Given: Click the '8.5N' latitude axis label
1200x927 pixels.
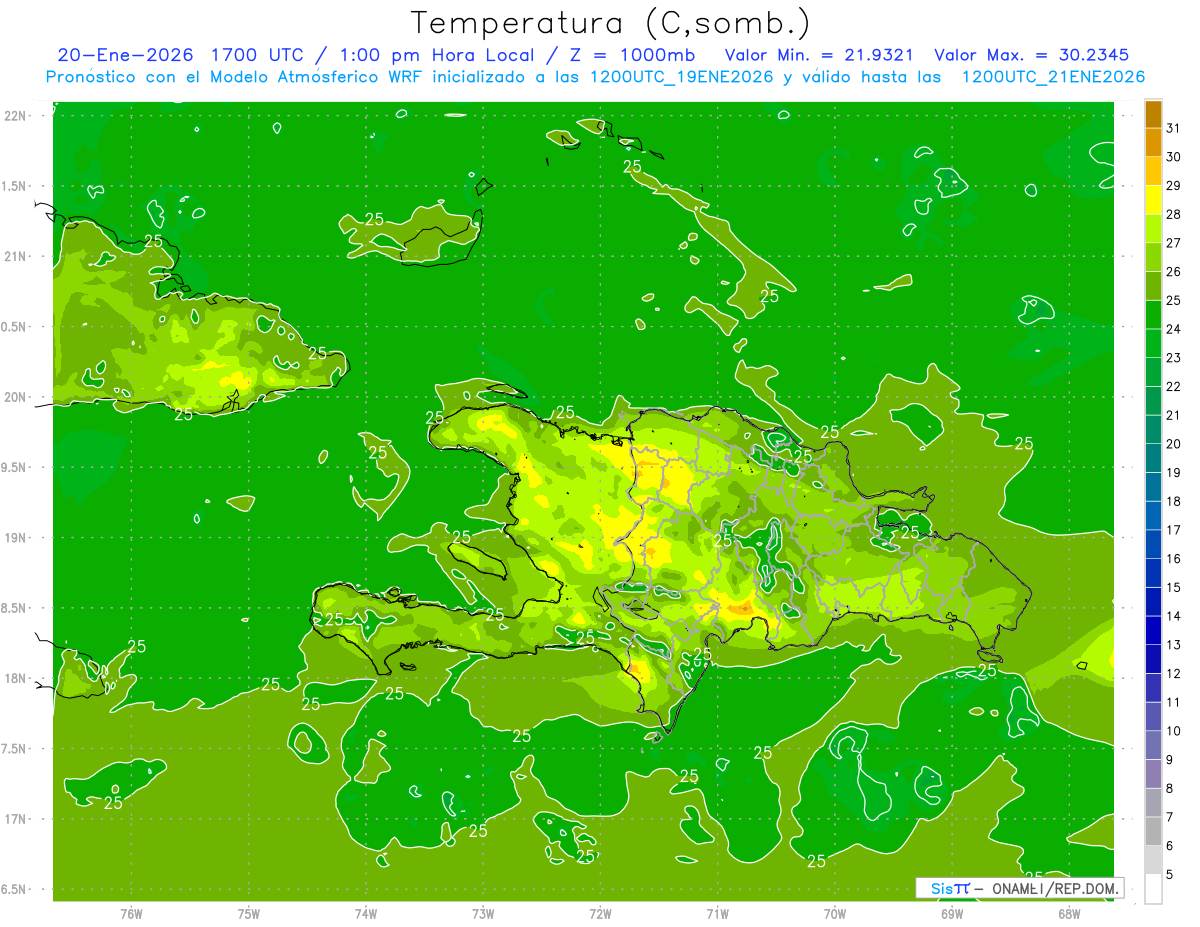Looking at the screenshot, I should coord(15,609).
